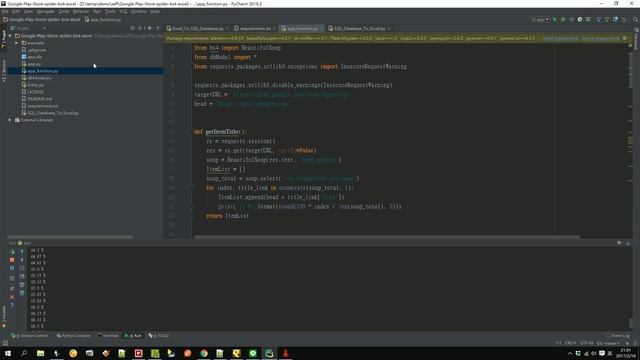Viewport: 640px width, 360px height.
Task: Open Windows taskbar search
Action: (24, 353)
